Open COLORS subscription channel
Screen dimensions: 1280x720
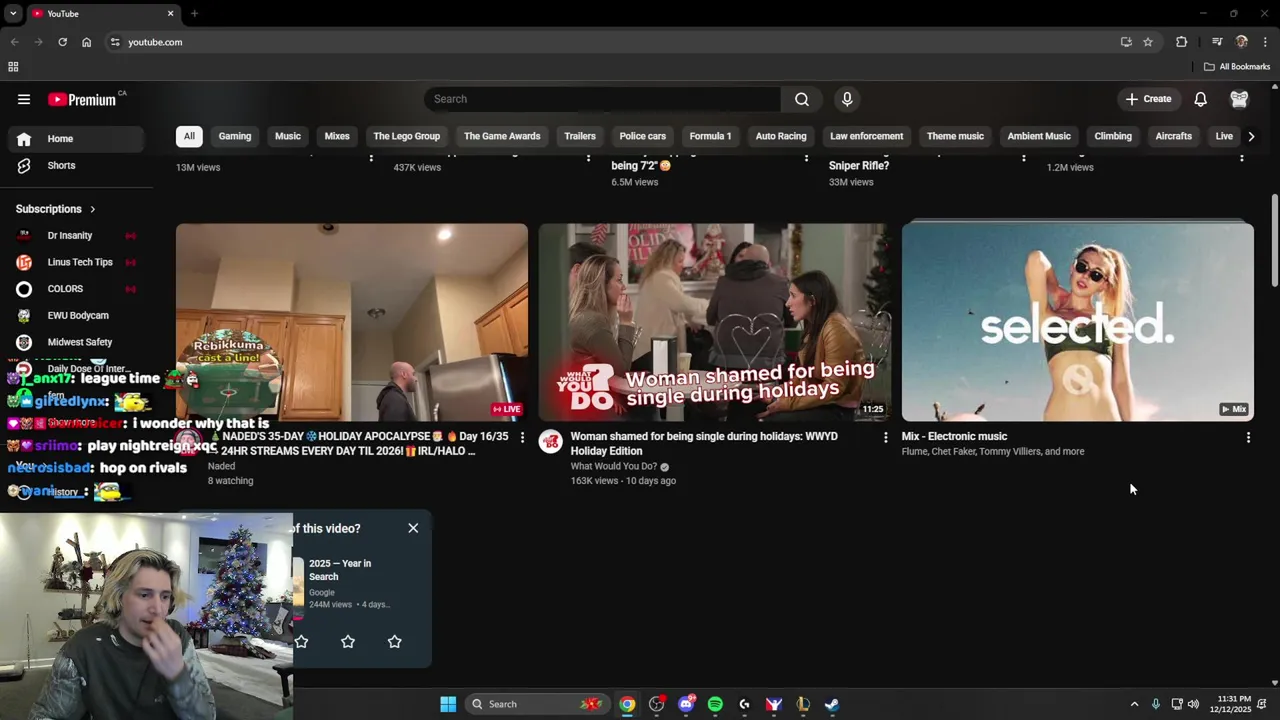click(x=77, y=289)
